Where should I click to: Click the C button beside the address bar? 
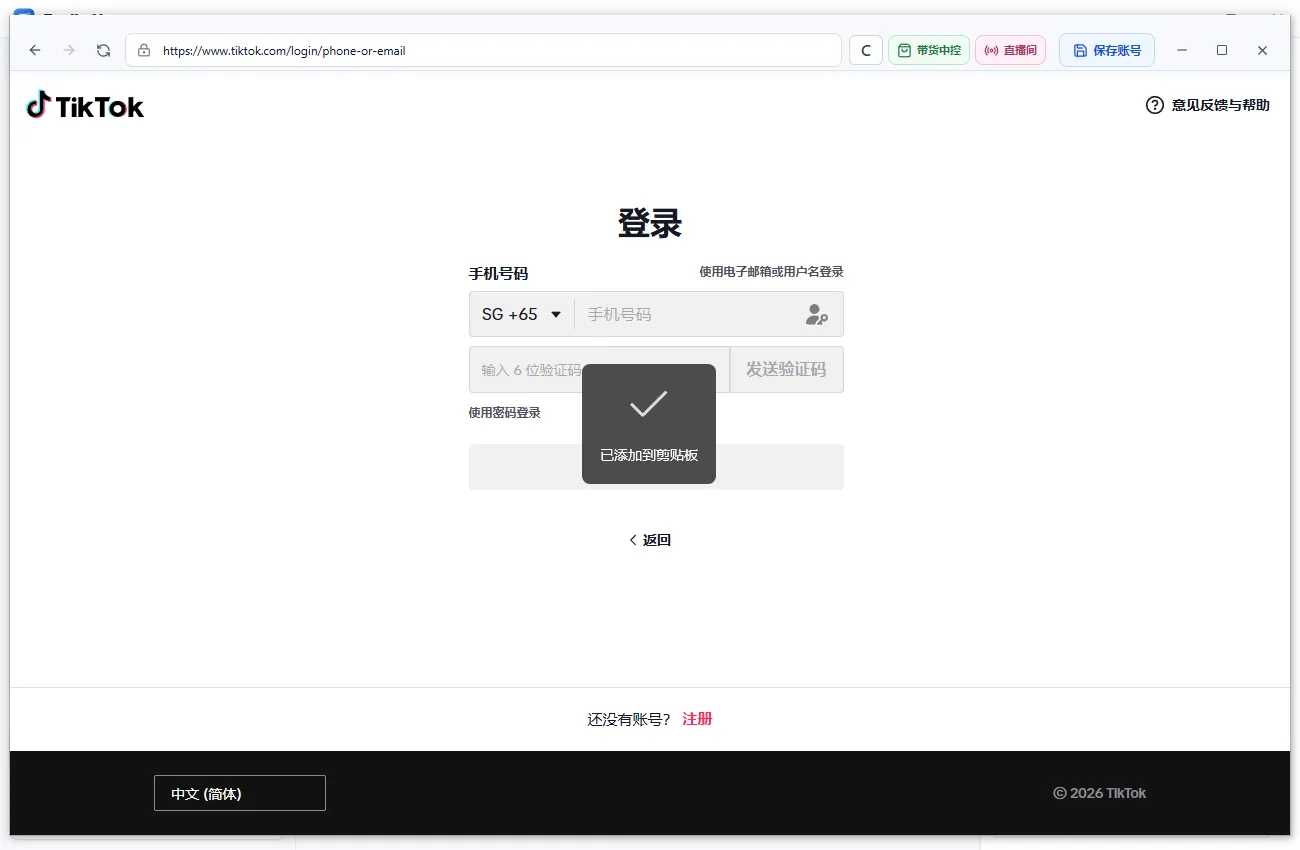(x=866, y=50)
